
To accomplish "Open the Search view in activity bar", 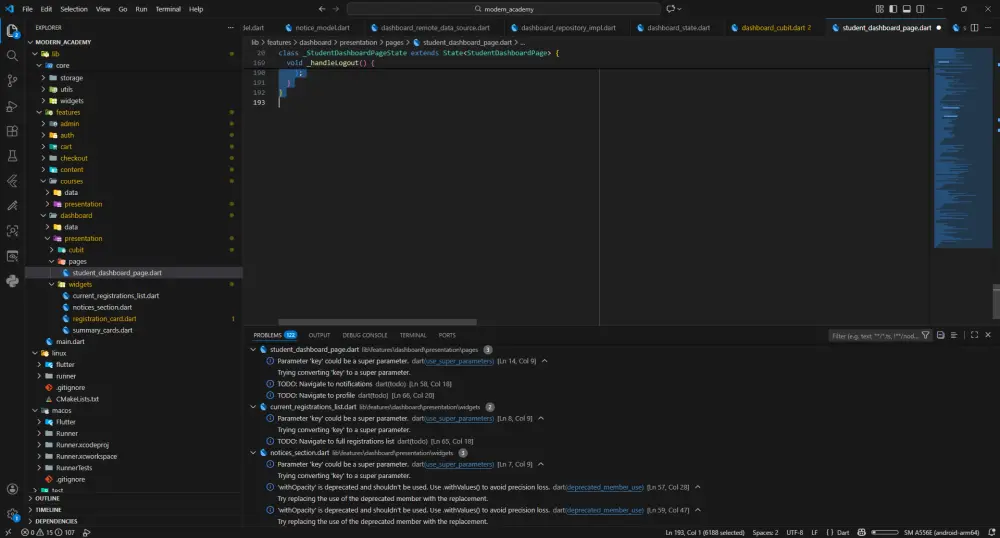I will (12, 55).
